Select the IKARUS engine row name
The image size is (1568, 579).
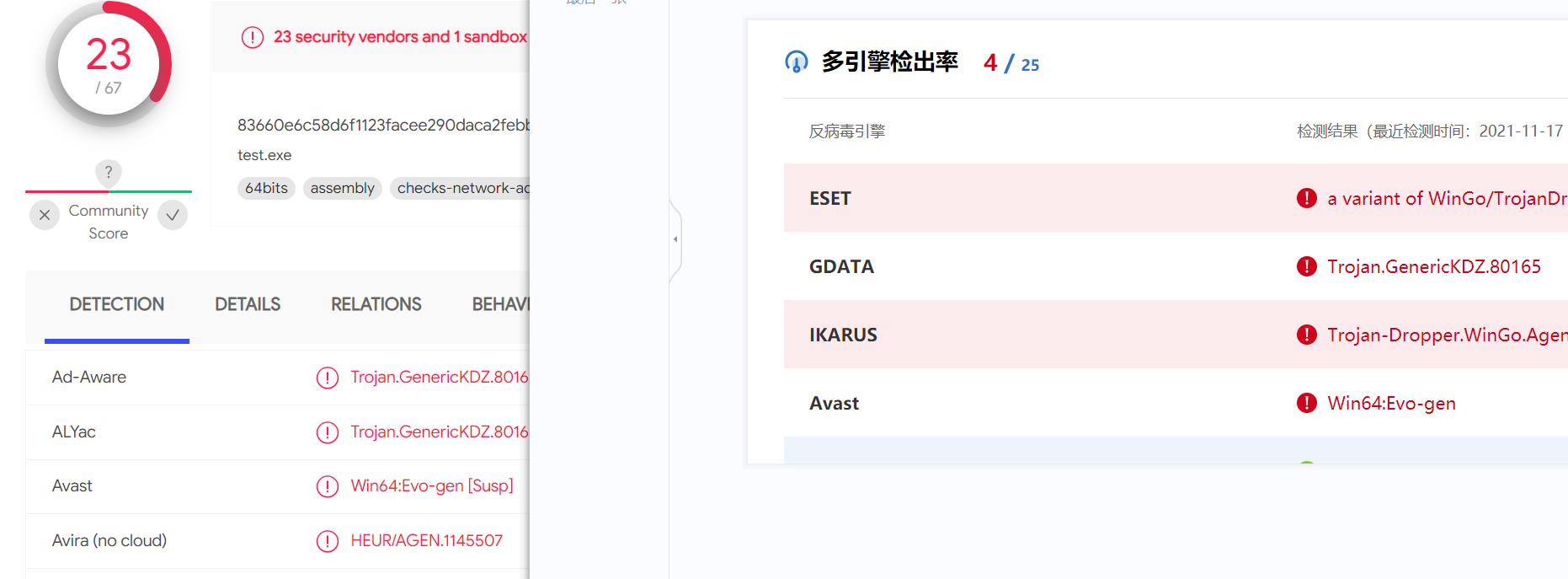point(843,335)
